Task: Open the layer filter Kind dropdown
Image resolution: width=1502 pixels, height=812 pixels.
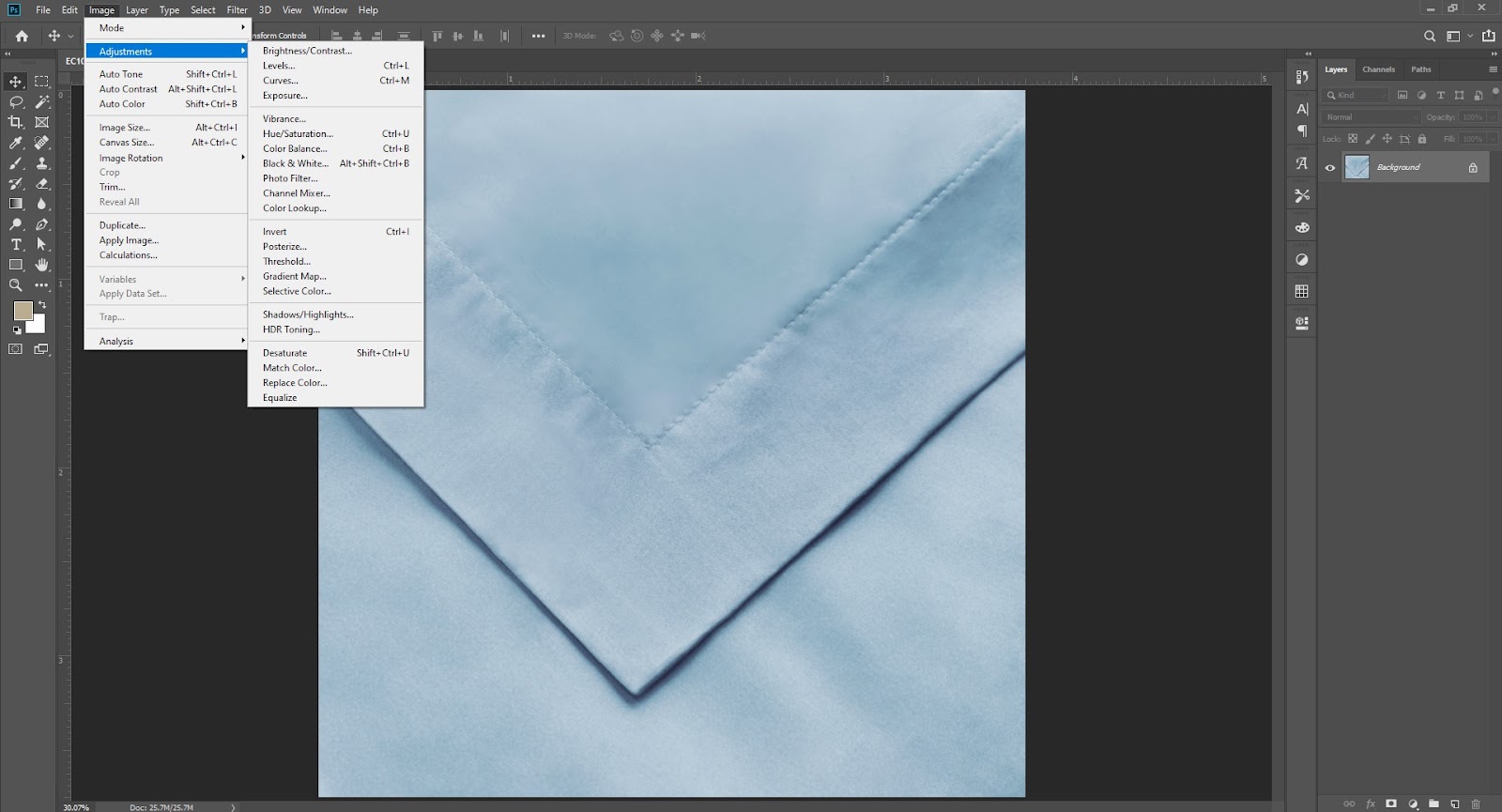Action: point(1356,95)
